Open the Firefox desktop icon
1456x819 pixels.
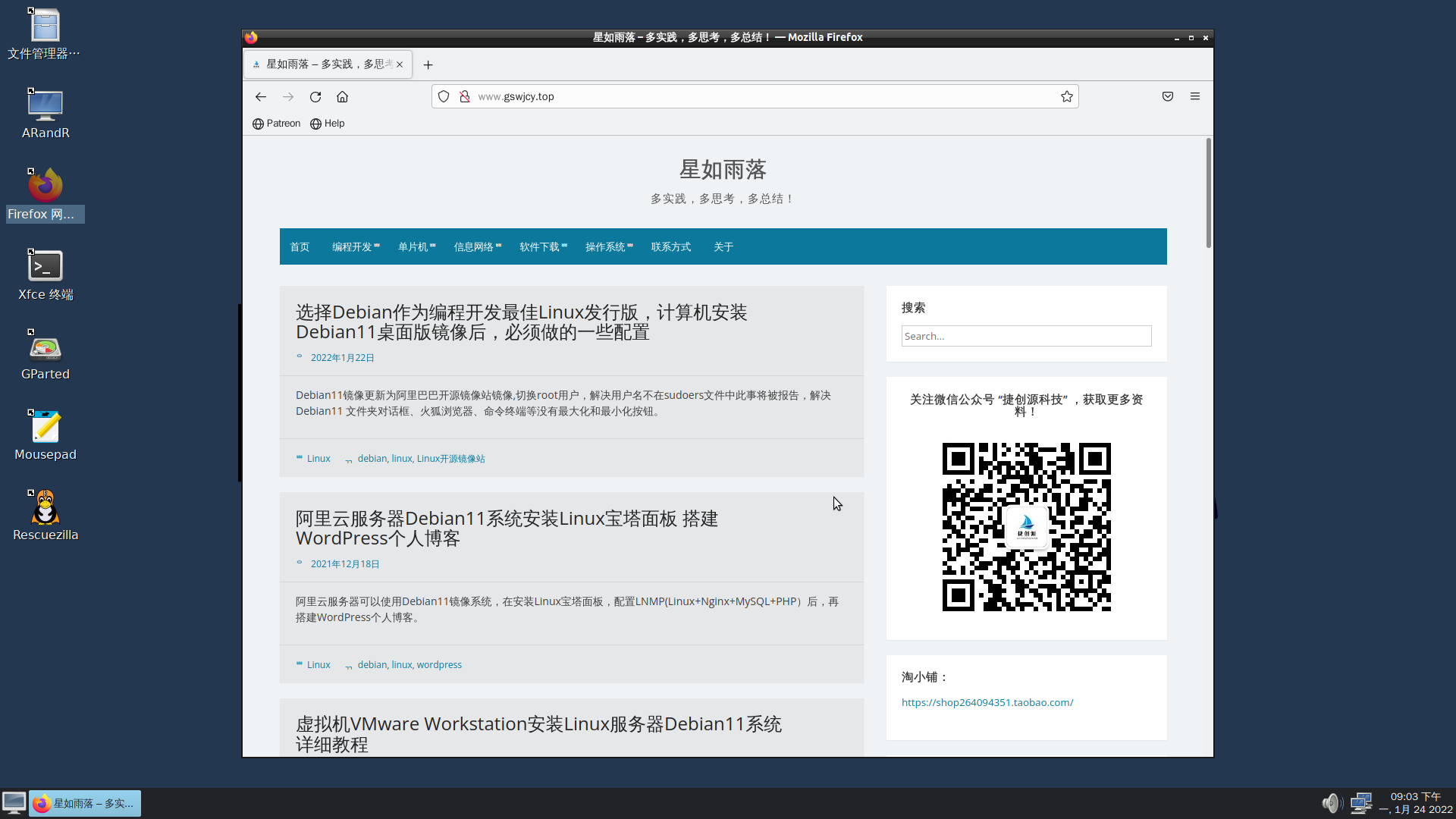(45, 195)
